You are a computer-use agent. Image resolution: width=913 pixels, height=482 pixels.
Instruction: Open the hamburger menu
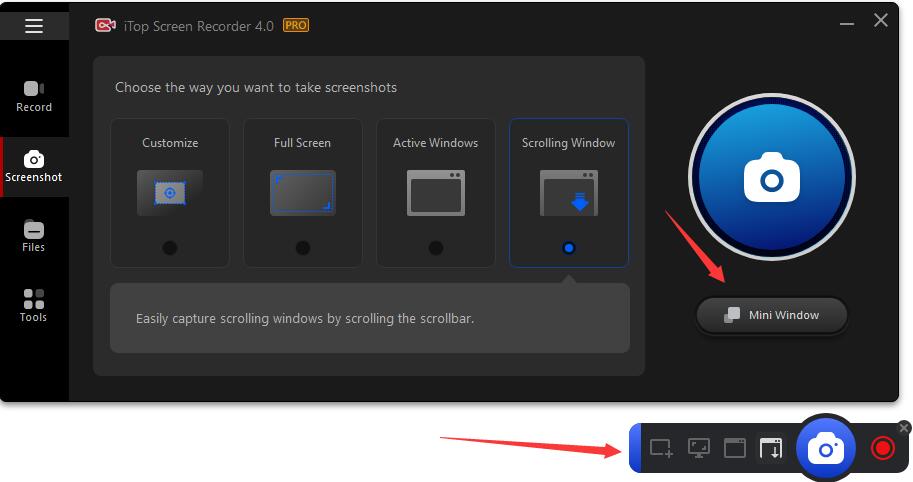click(34, 26)
